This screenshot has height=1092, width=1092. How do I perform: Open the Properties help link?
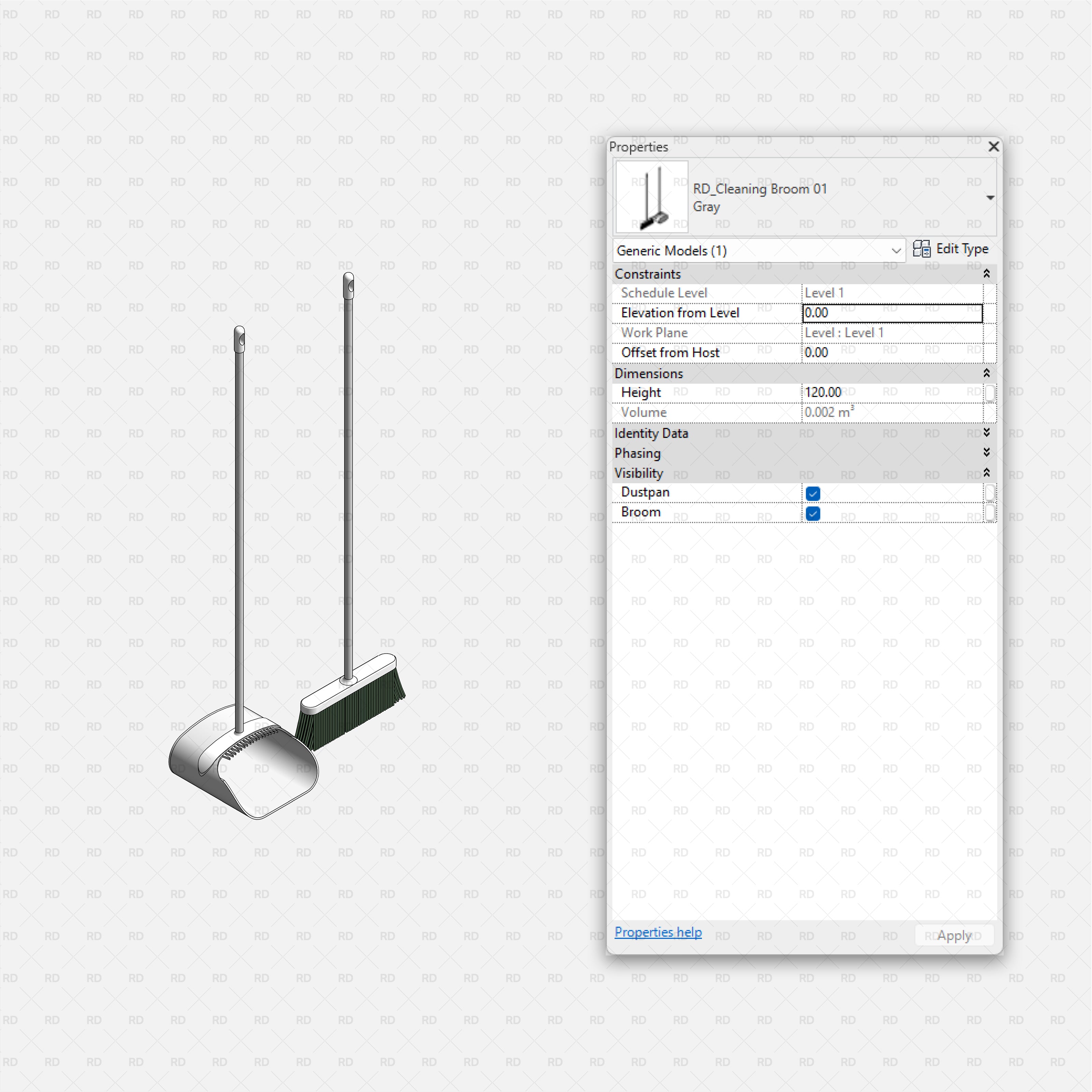tap(658, 932)
